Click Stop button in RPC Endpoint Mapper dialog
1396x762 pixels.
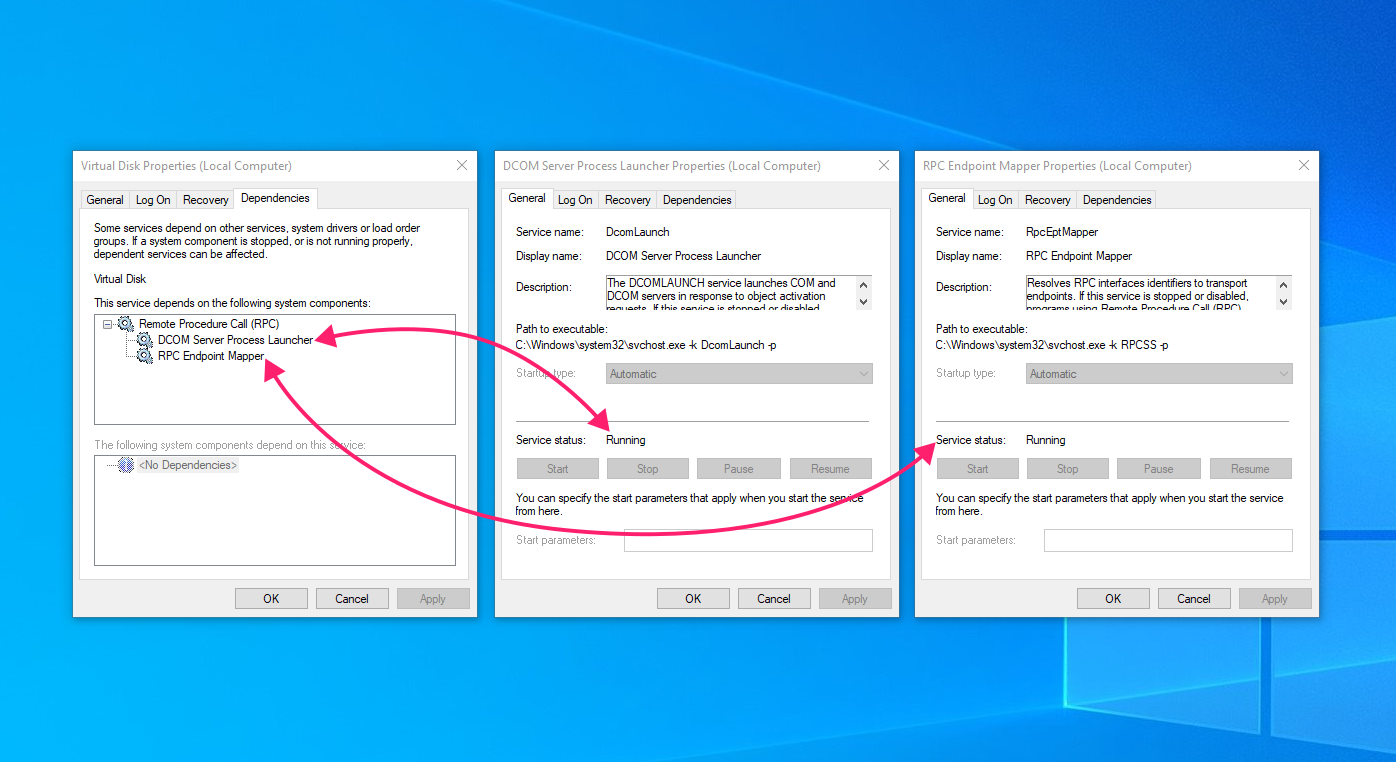pos(1068,469)
